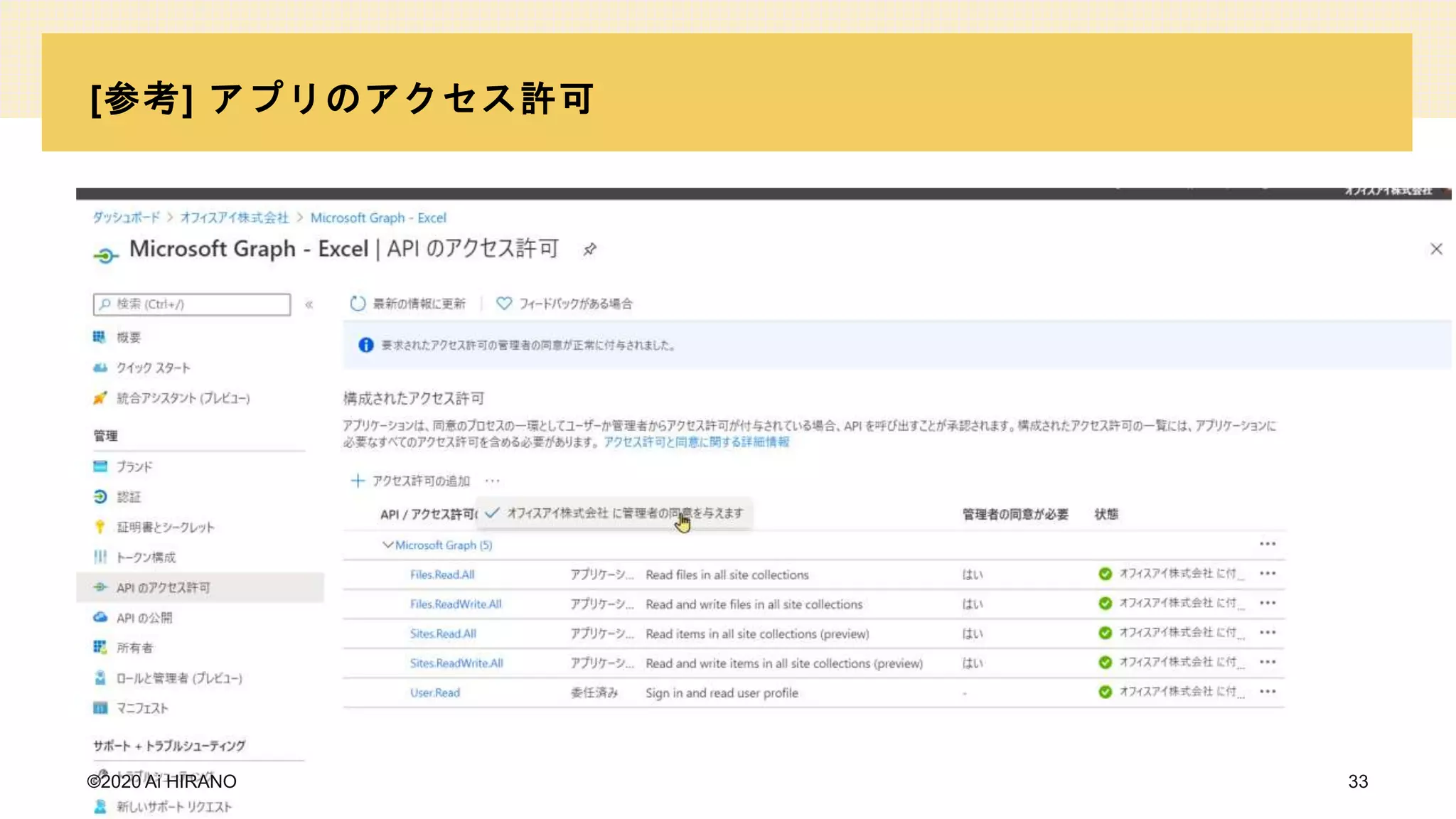Click 'Read and write files in all site collections'
This screenshot has width=1456, height=819.
click(754, 604)
